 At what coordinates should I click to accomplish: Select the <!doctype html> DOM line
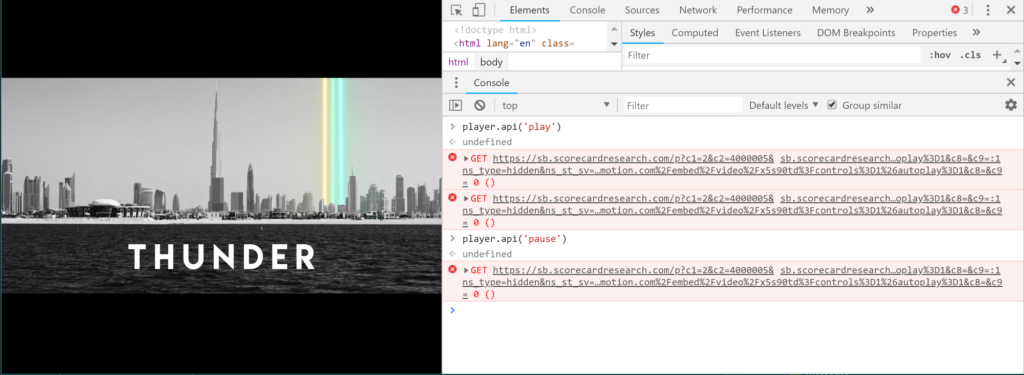pos(495,30)
